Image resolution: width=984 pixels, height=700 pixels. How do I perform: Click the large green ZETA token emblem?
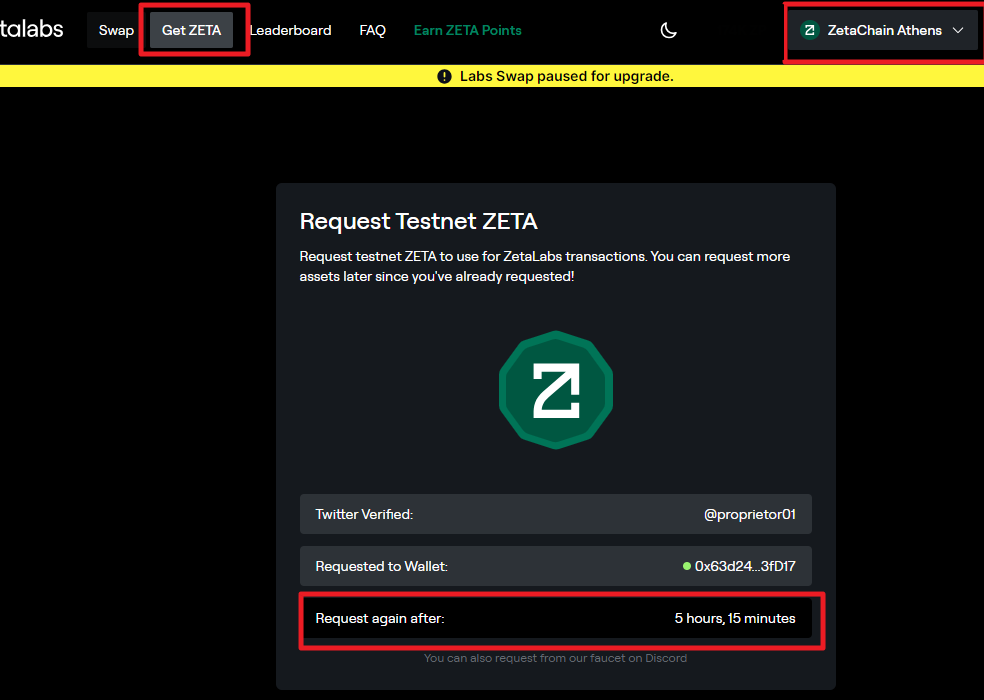[x=555, y=390]
